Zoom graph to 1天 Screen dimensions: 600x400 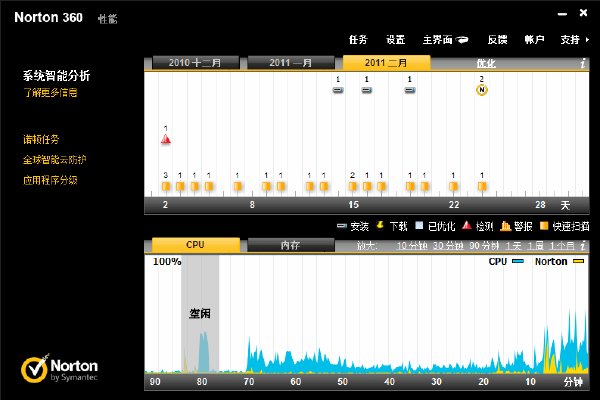point(514,246)
